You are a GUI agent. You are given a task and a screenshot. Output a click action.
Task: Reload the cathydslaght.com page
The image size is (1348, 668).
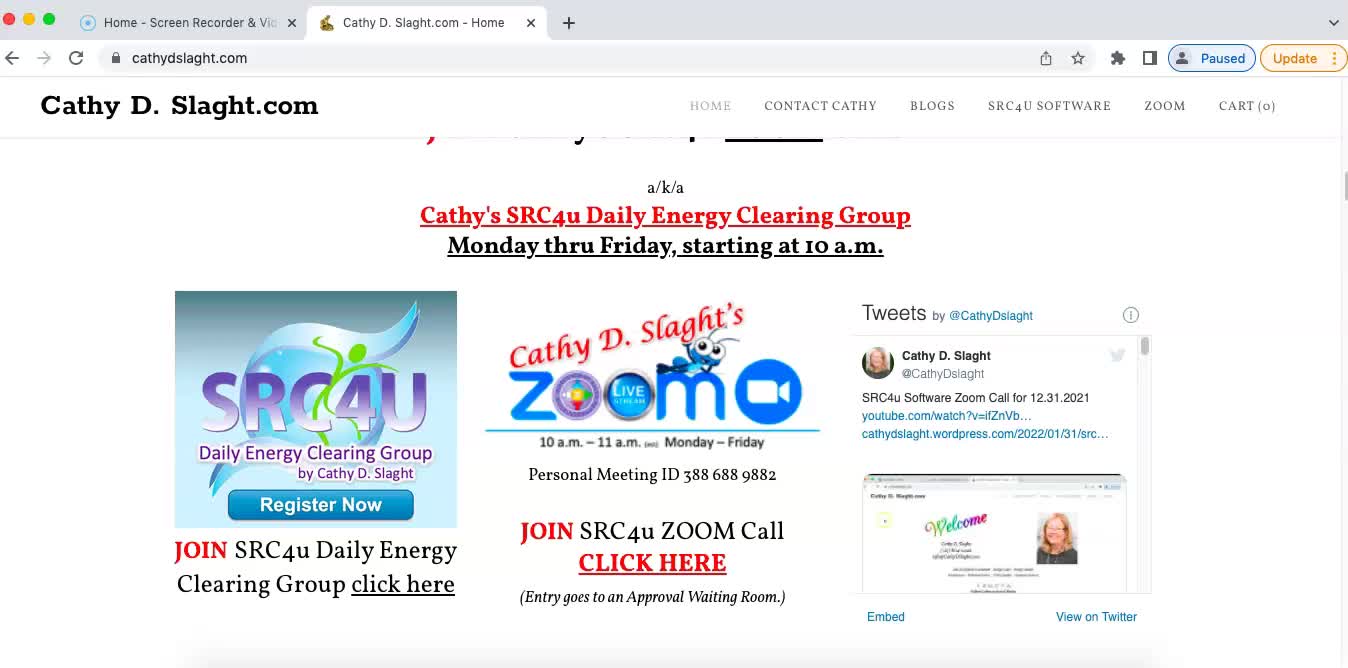[x=76, y=58]
